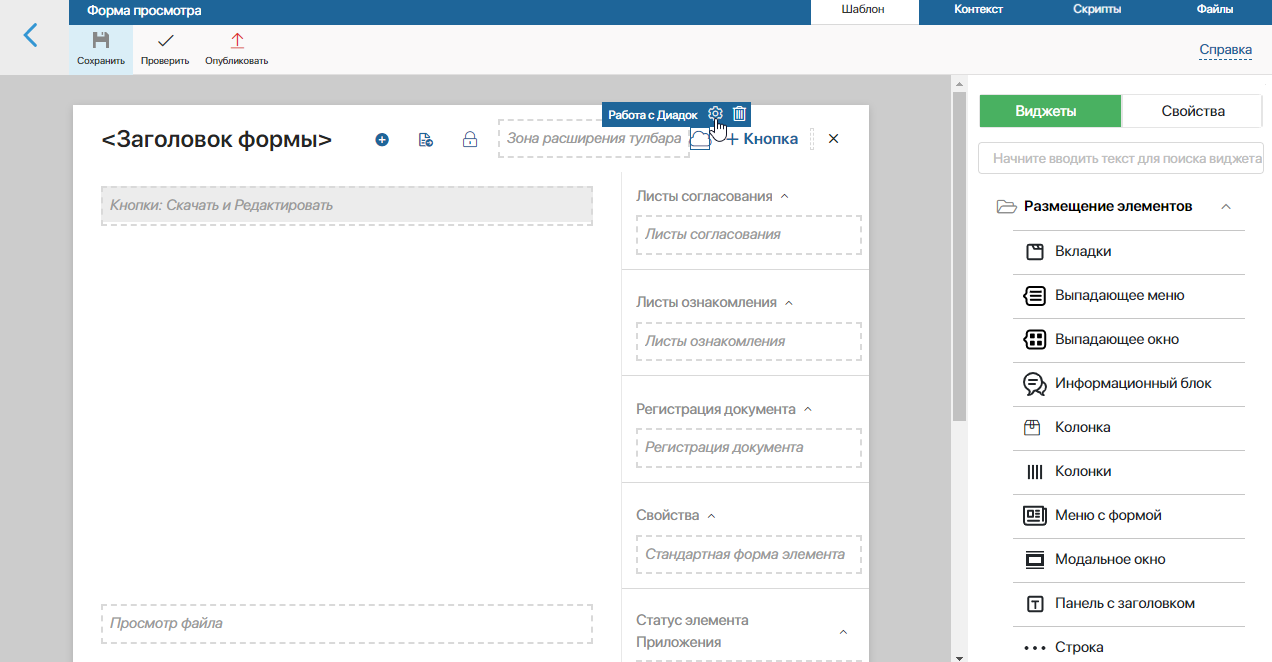The height and width of the screenshot is (662, 1272).
Task: Select the Зона расширения тулбара placeholder
Action: pyautogui.click(x=594, y=139)
